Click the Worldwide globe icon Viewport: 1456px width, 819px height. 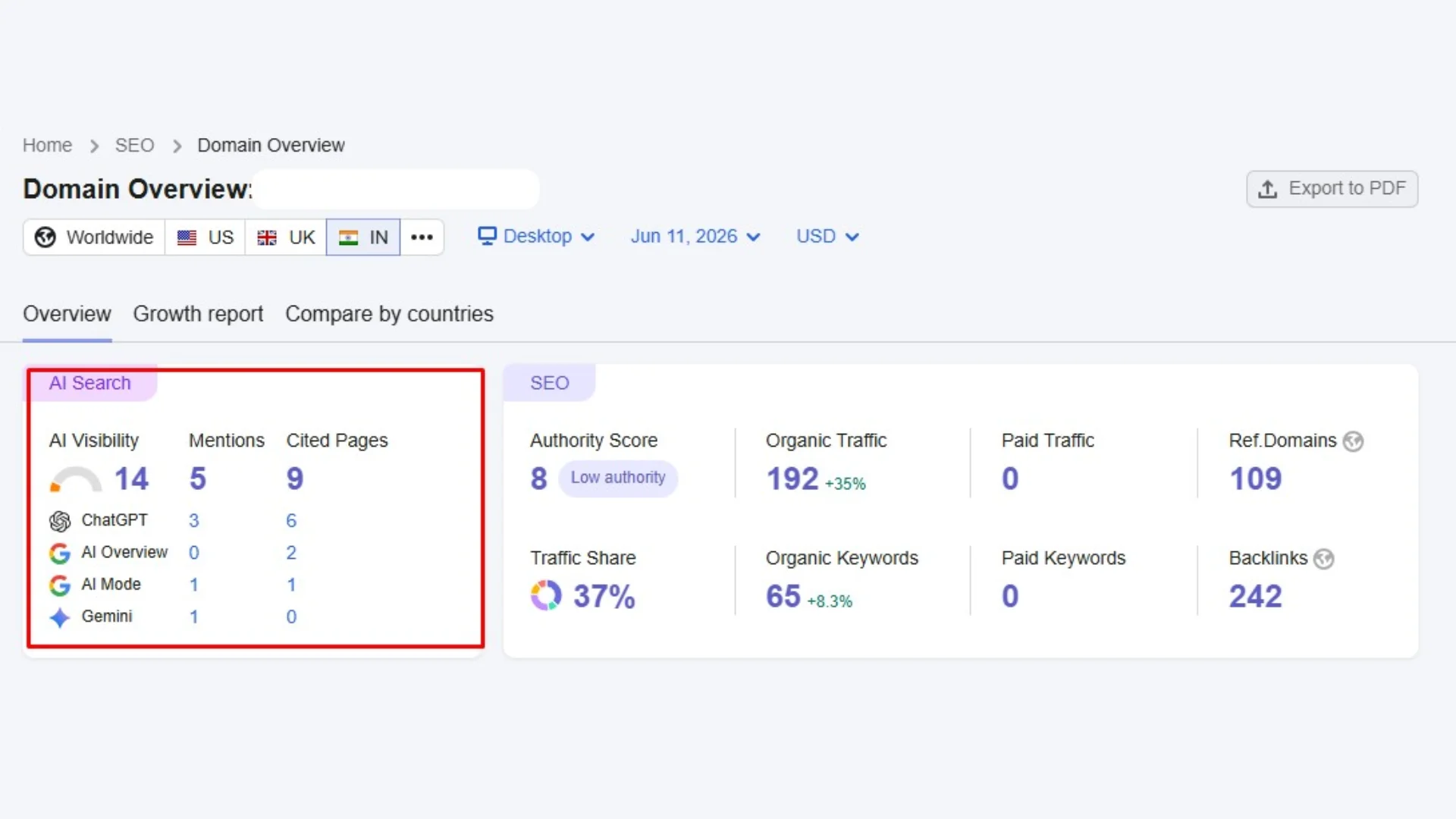[45, 237]
